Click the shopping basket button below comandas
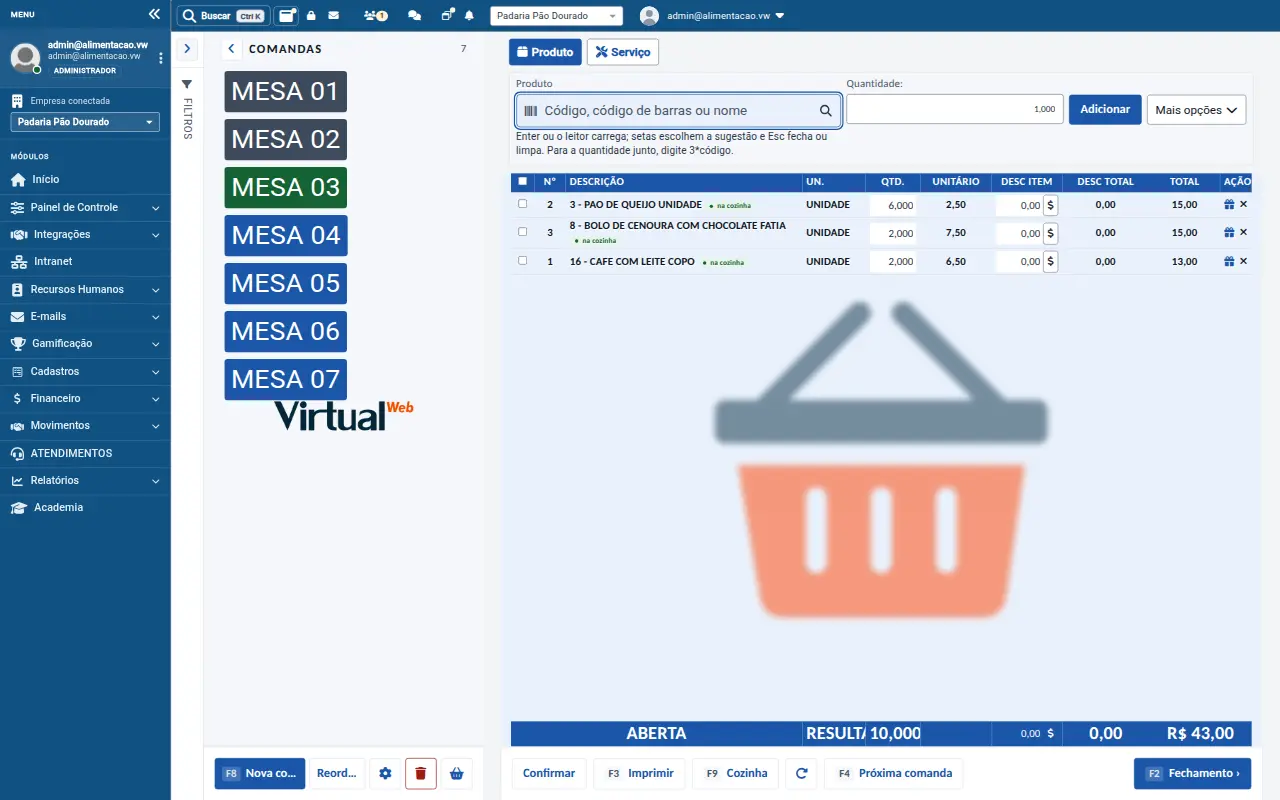 pyautogui.click(x=457, y=773)
